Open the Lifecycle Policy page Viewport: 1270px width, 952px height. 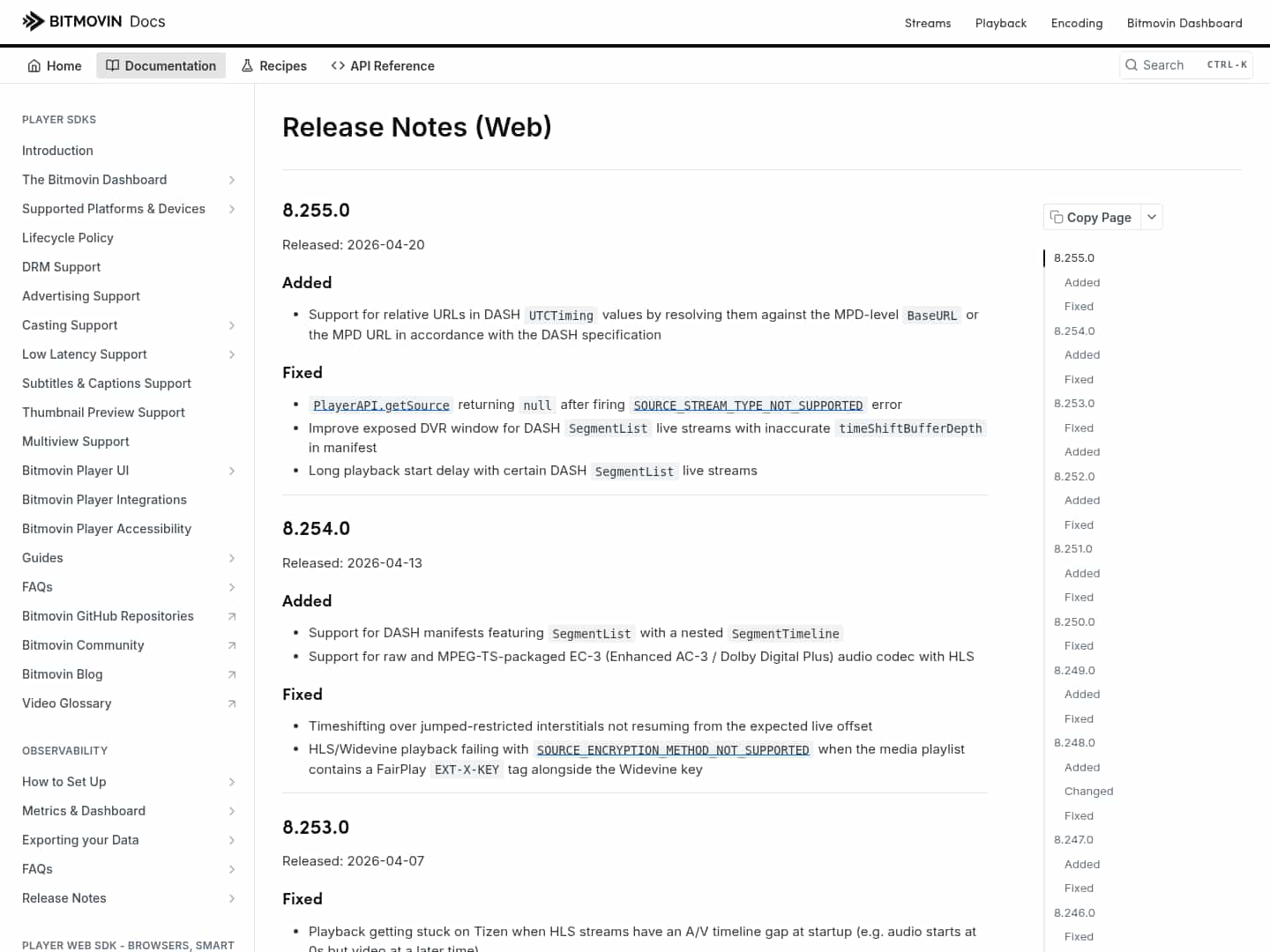coord(68,238)
